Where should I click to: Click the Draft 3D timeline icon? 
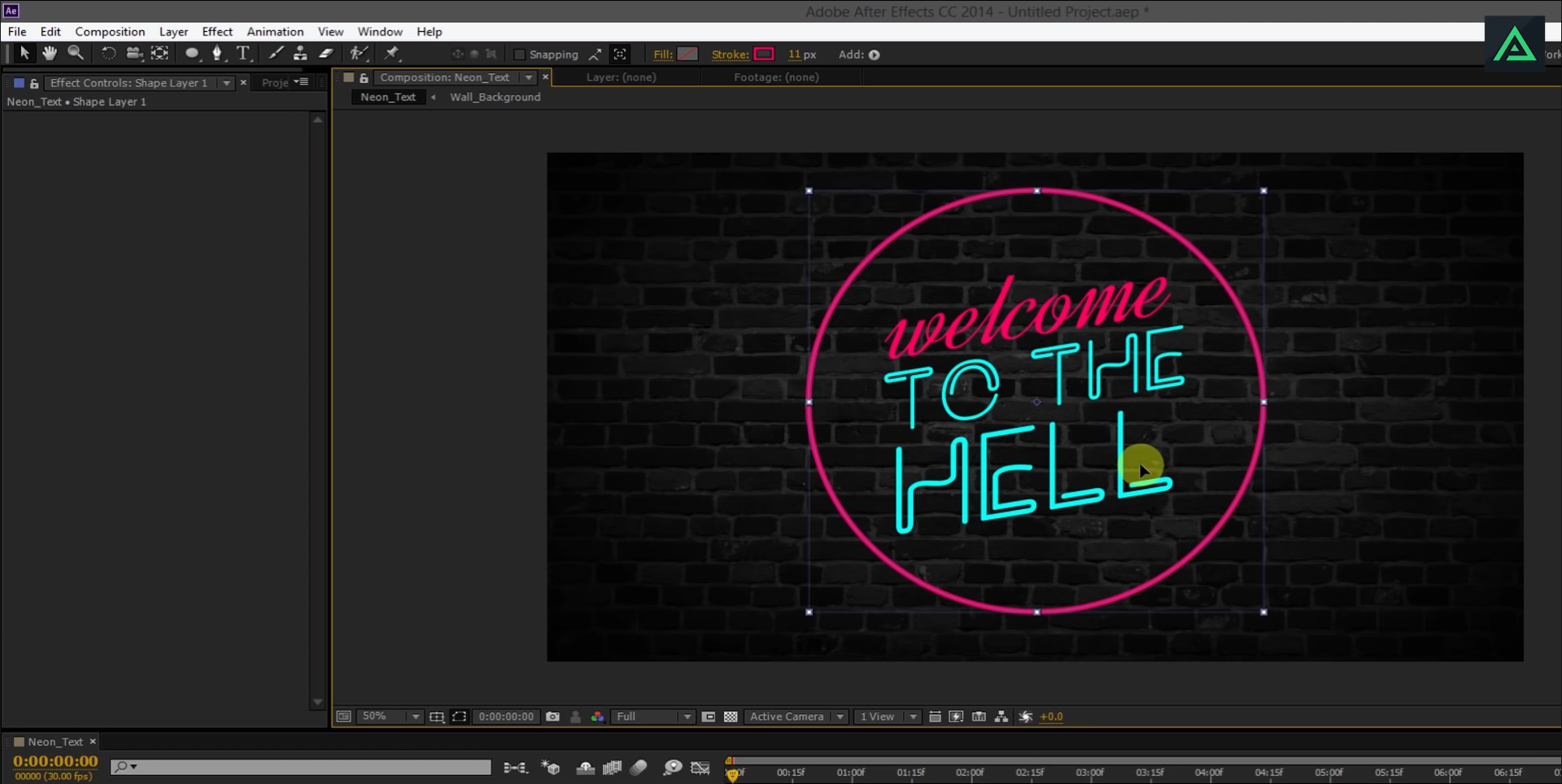pyautogui.click(x=551, y=768)
